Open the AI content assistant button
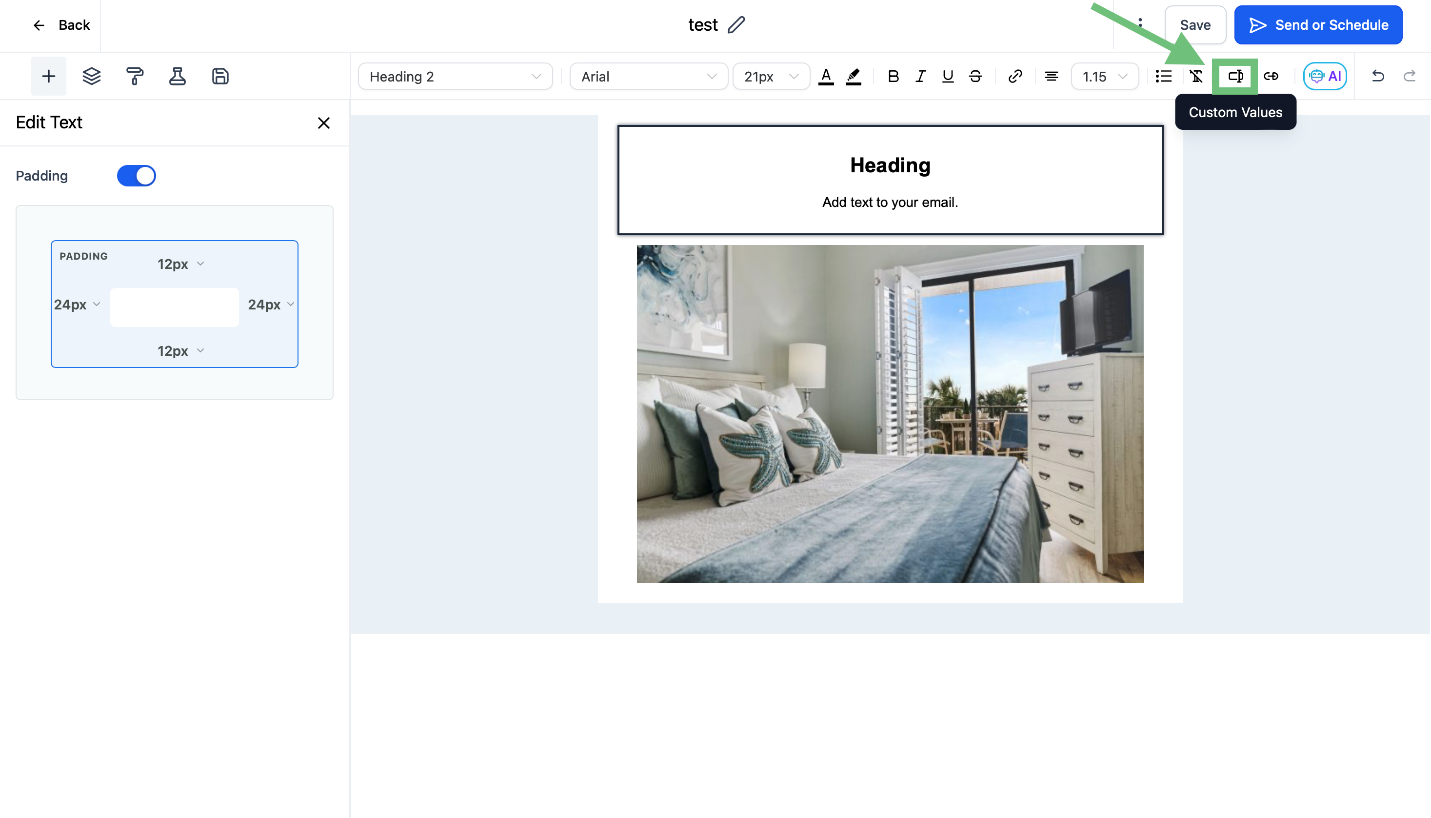The width and height of the screenshot is (1431, 818). (1325, 76)
